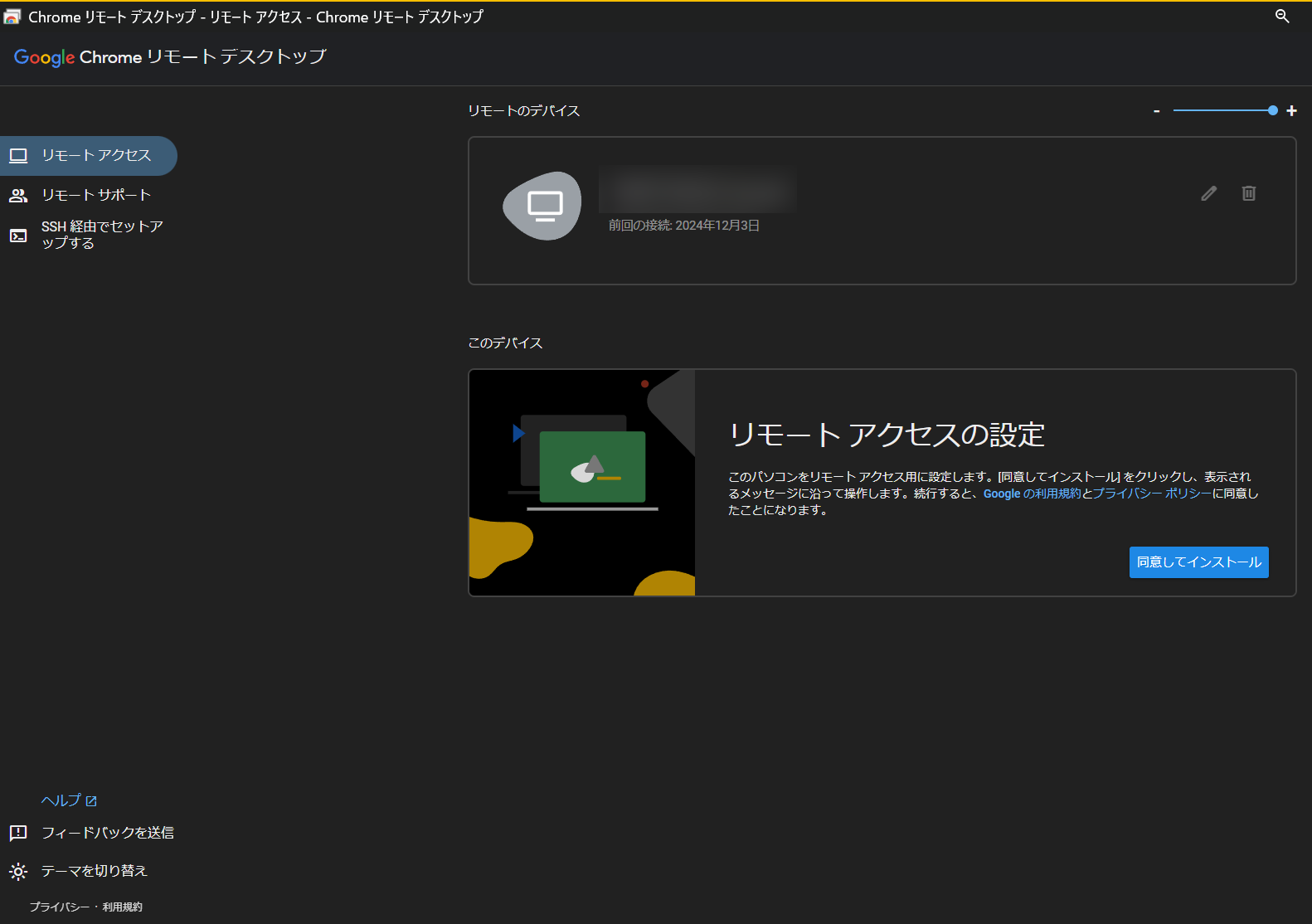The width and height of the screenshot is (1312, 924).
Task: Click the terminal icon beside SSH setup
Action: pyautogui.click(x=18, y=236)
